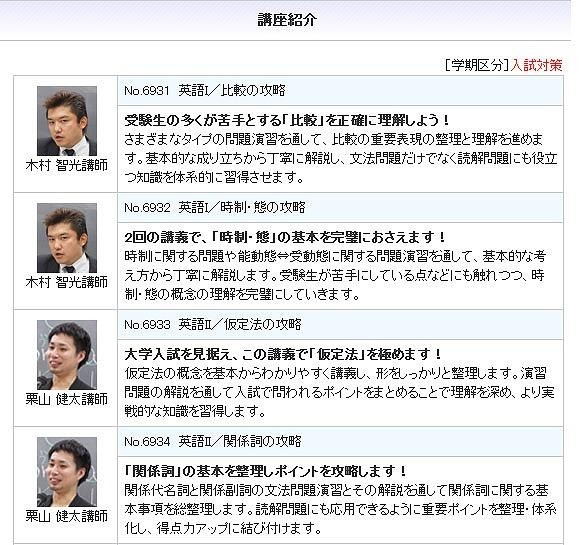Click the 講座紹介 page heading
The width and height of the screenshot is (579, 545).
tap(287, 20)
